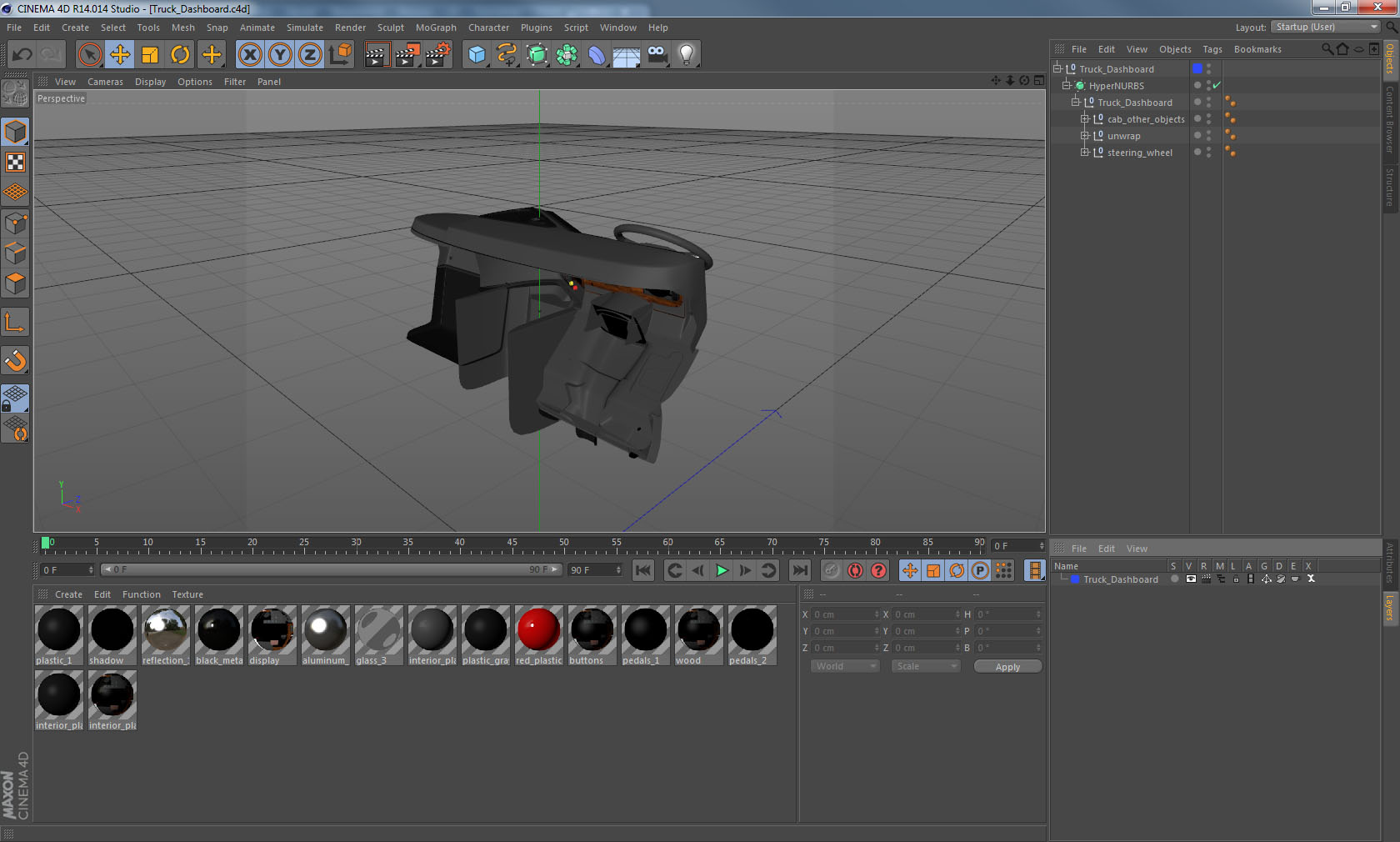Viewport: 1400px width, 842px height.
Task: Add a light object
Action: coord(687,55)
